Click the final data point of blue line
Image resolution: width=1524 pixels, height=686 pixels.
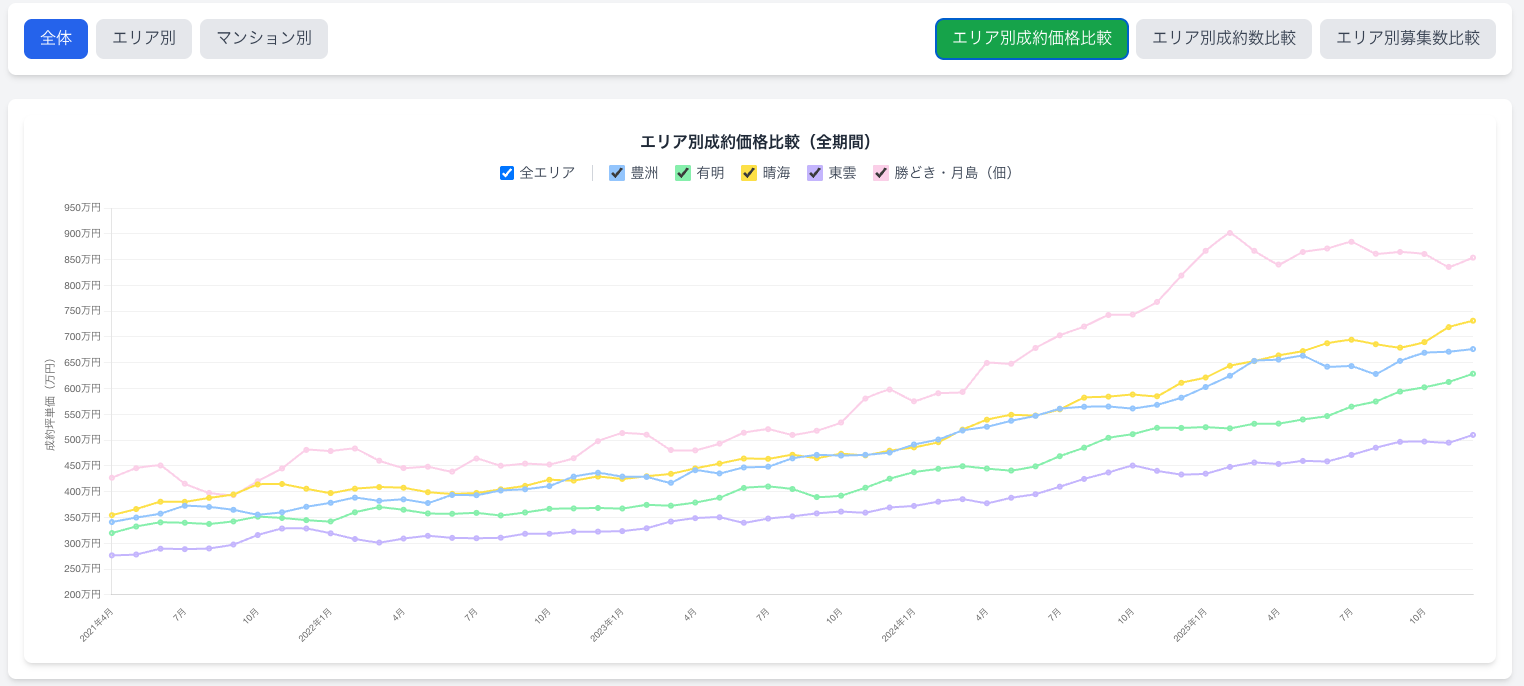pos(1473,349)
